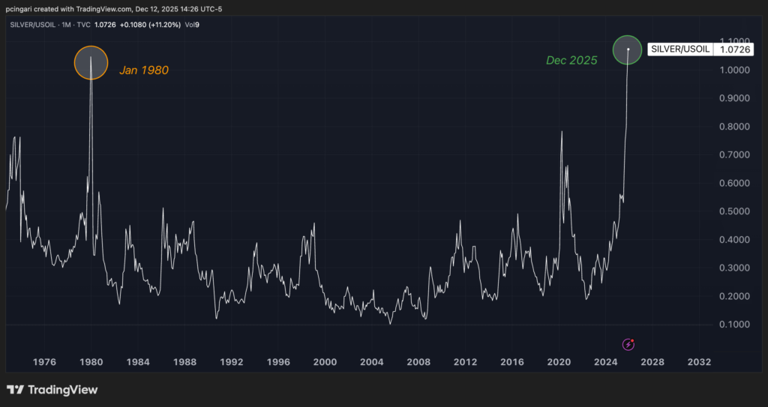Click the 1996 time axis label
The image size is (768, 407).
278,362
